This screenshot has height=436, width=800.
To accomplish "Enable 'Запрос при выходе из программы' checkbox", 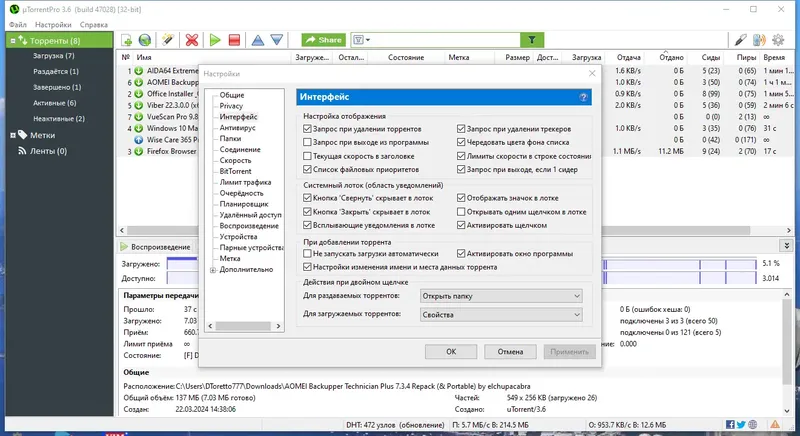I will (307, 142).
